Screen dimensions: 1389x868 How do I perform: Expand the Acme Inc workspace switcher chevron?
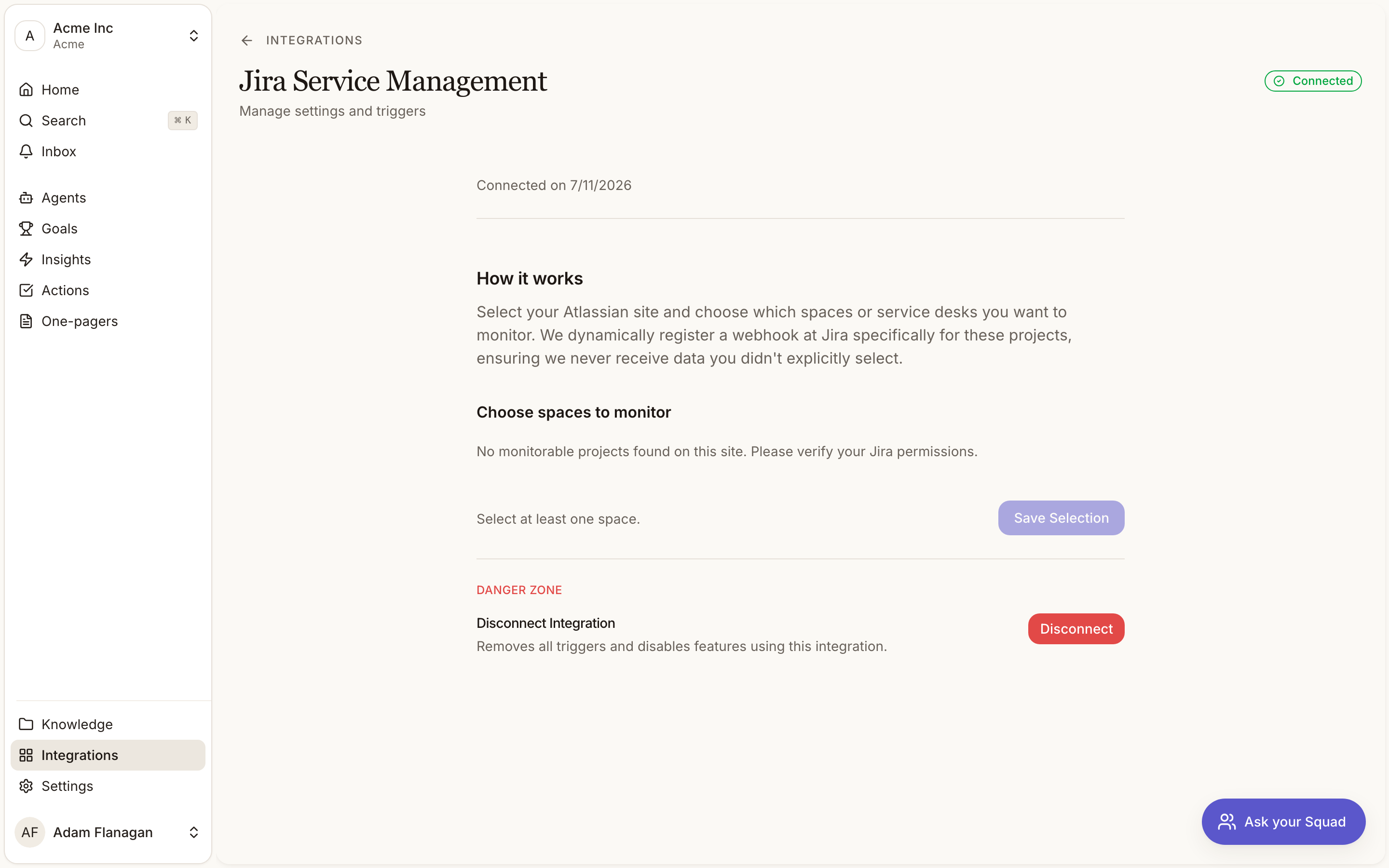coord(194,36)
